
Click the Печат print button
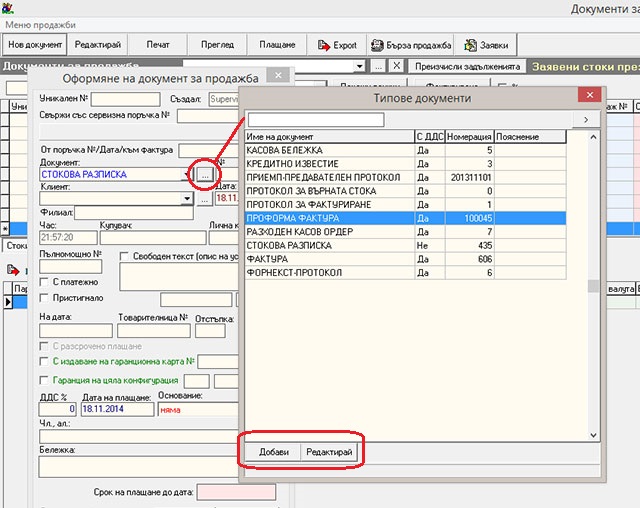(158, 45)
